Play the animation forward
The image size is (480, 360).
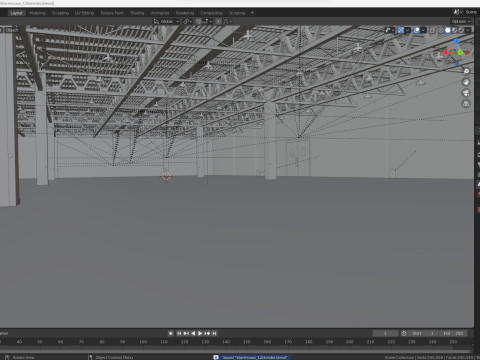tap(200, 333)
